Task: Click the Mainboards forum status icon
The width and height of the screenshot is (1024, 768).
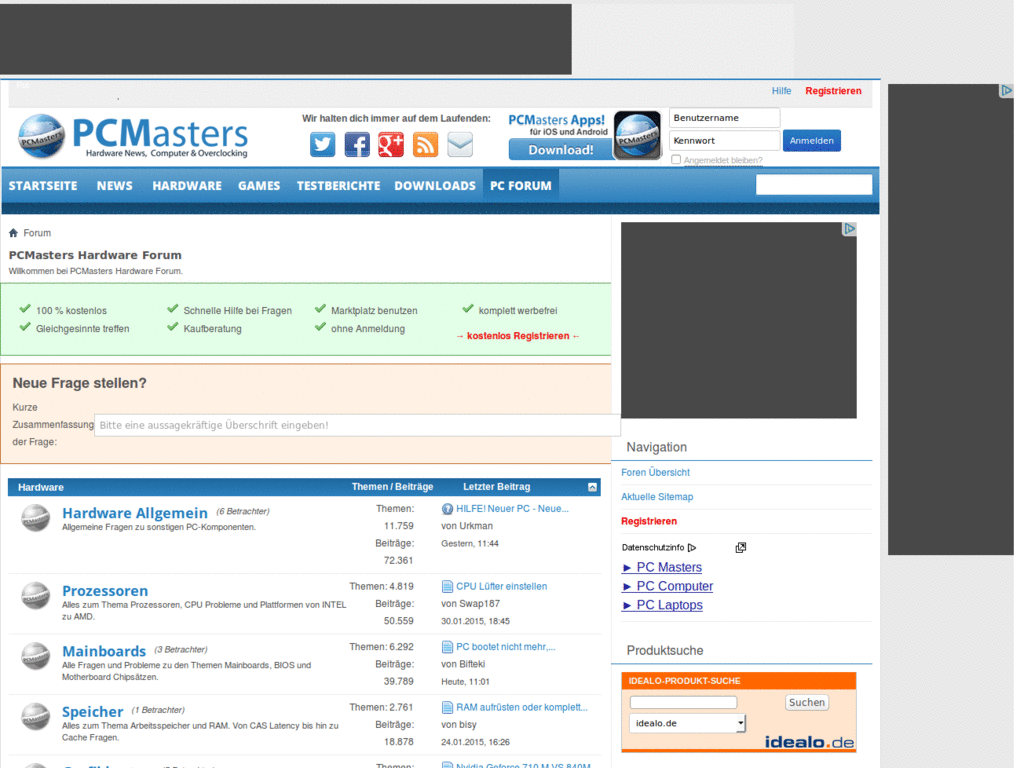Action: click(35, 656)
